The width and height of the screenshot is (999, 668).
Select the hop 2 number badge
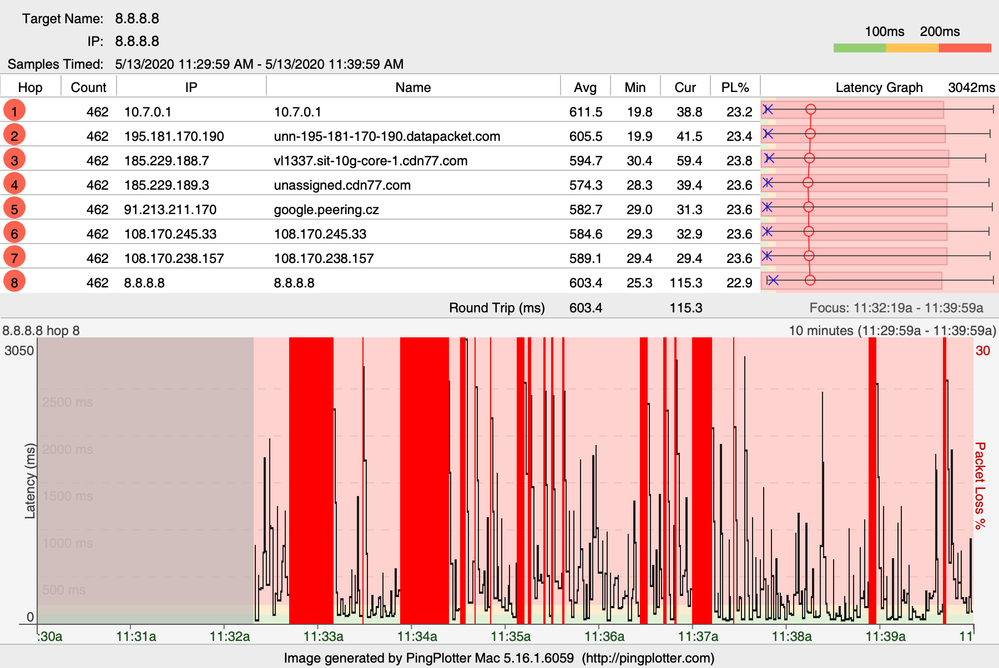coord(14,135)
